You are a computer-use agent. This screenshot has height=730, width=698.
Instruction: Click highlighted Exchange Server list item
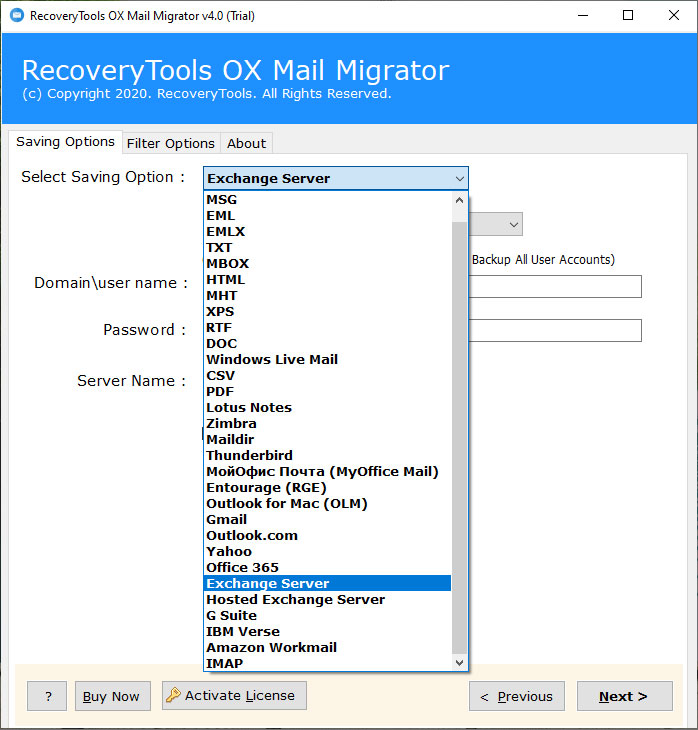pyautogui.click(x=328, y=583)
